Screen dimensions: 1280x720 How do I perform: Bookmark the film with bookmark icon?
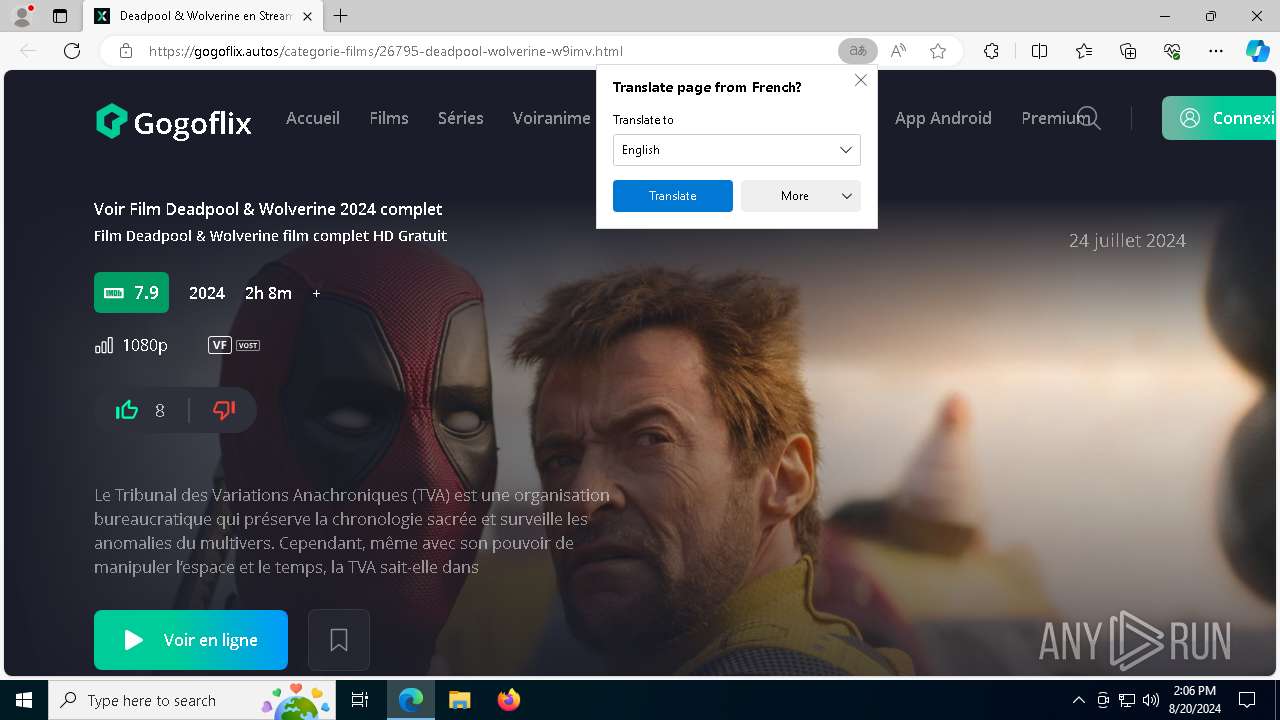click(339, 640)
